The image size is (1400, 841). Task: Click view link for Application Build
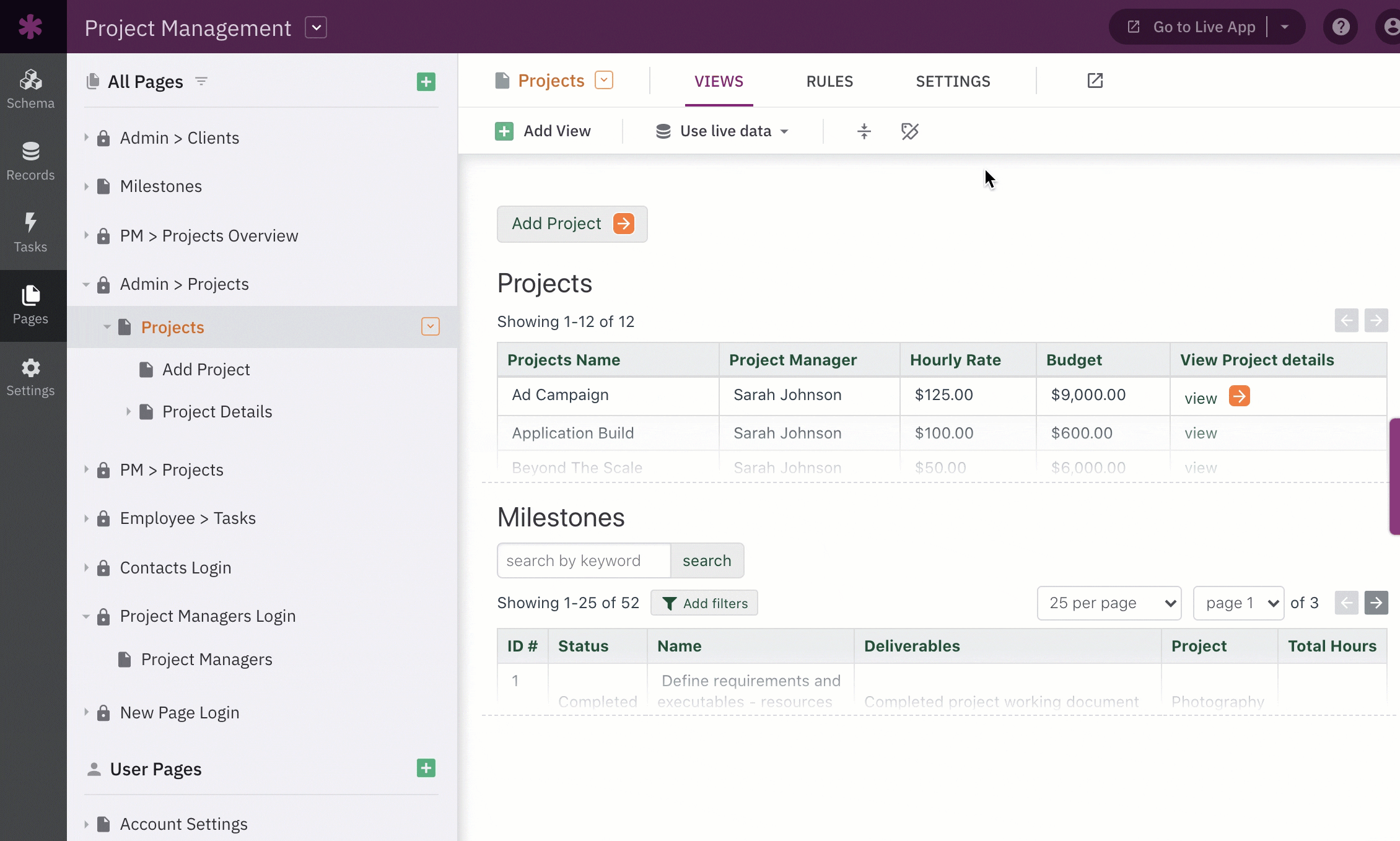1201,433
